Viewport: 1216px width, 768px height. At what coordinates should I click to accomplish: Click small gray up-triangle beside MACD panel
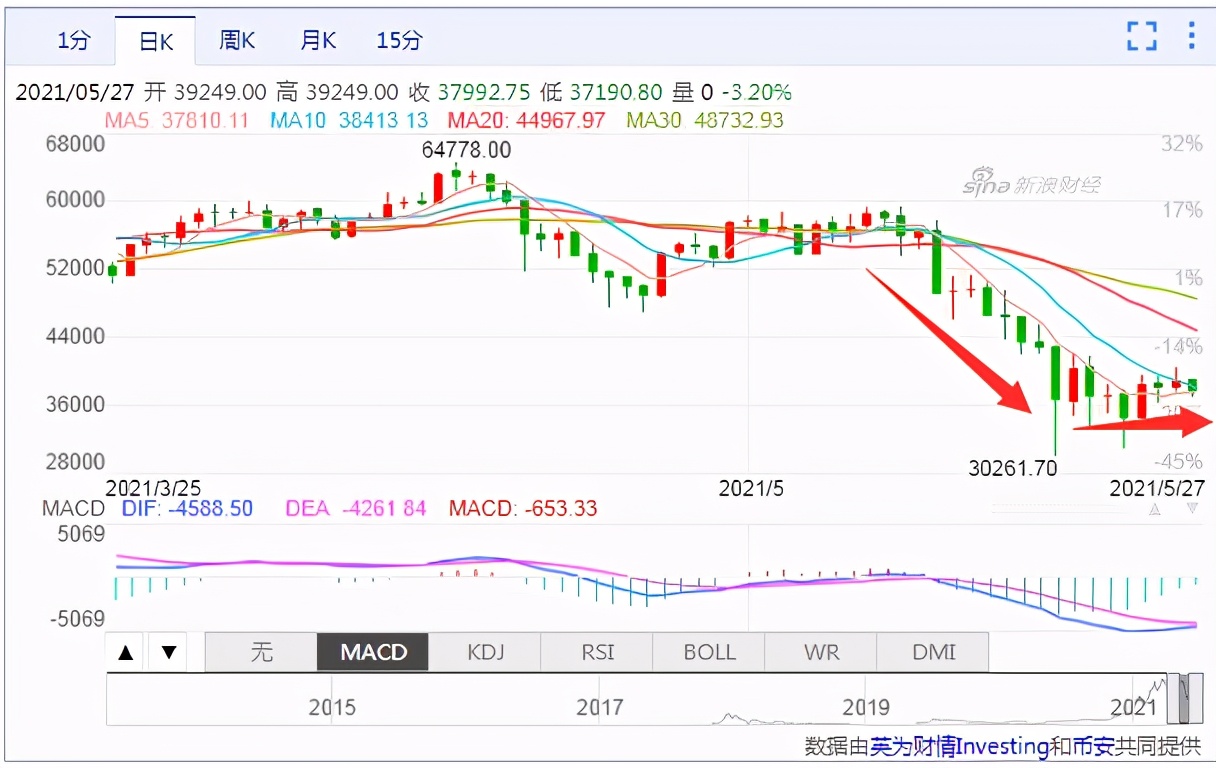[1155, 509]
